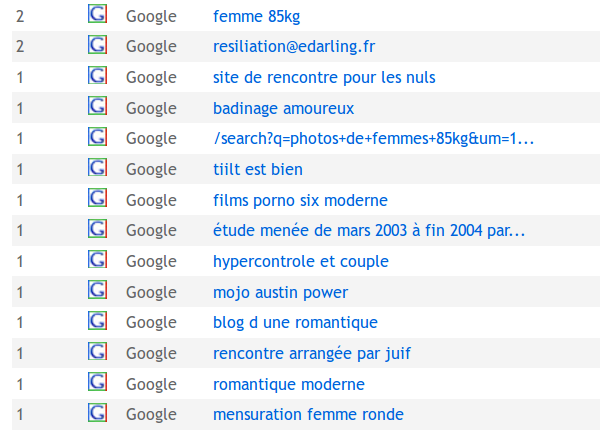Open the '/search?q=photos+de+femmes+85kg' link

pos(373,139)
